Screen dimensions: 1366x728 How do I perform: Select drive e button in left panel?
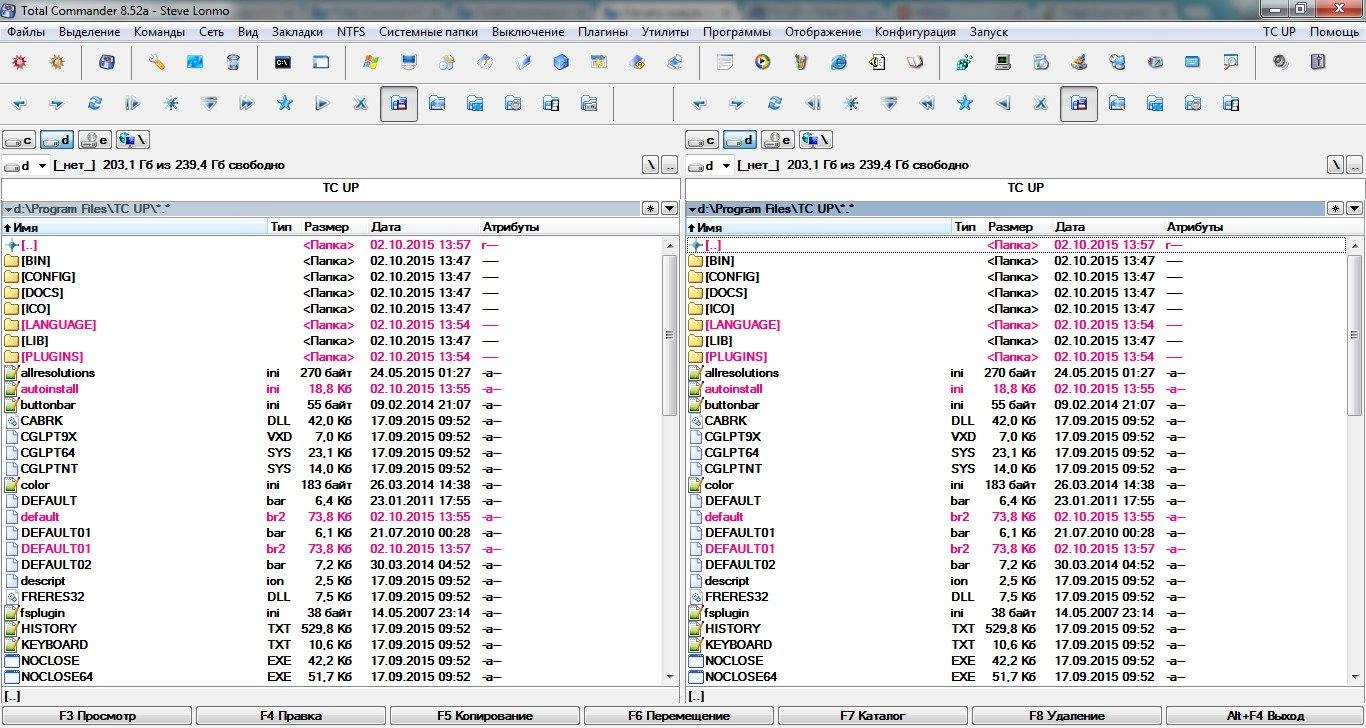95,140
